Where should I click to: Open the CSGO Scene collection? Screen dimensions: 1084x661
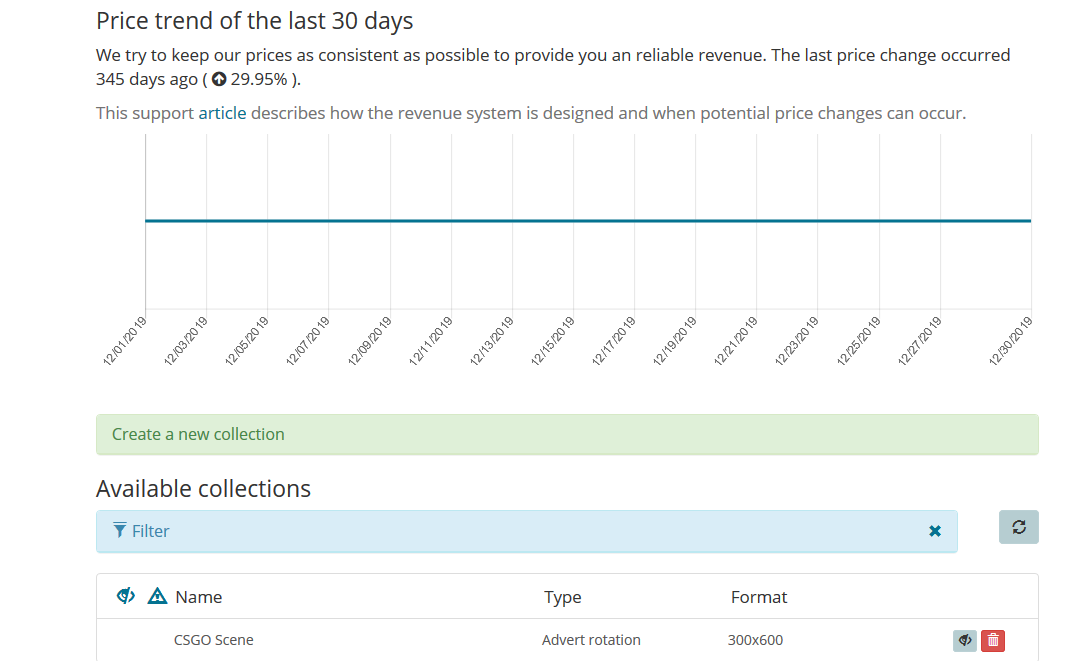pyautogui.click(x=213, y=640)
